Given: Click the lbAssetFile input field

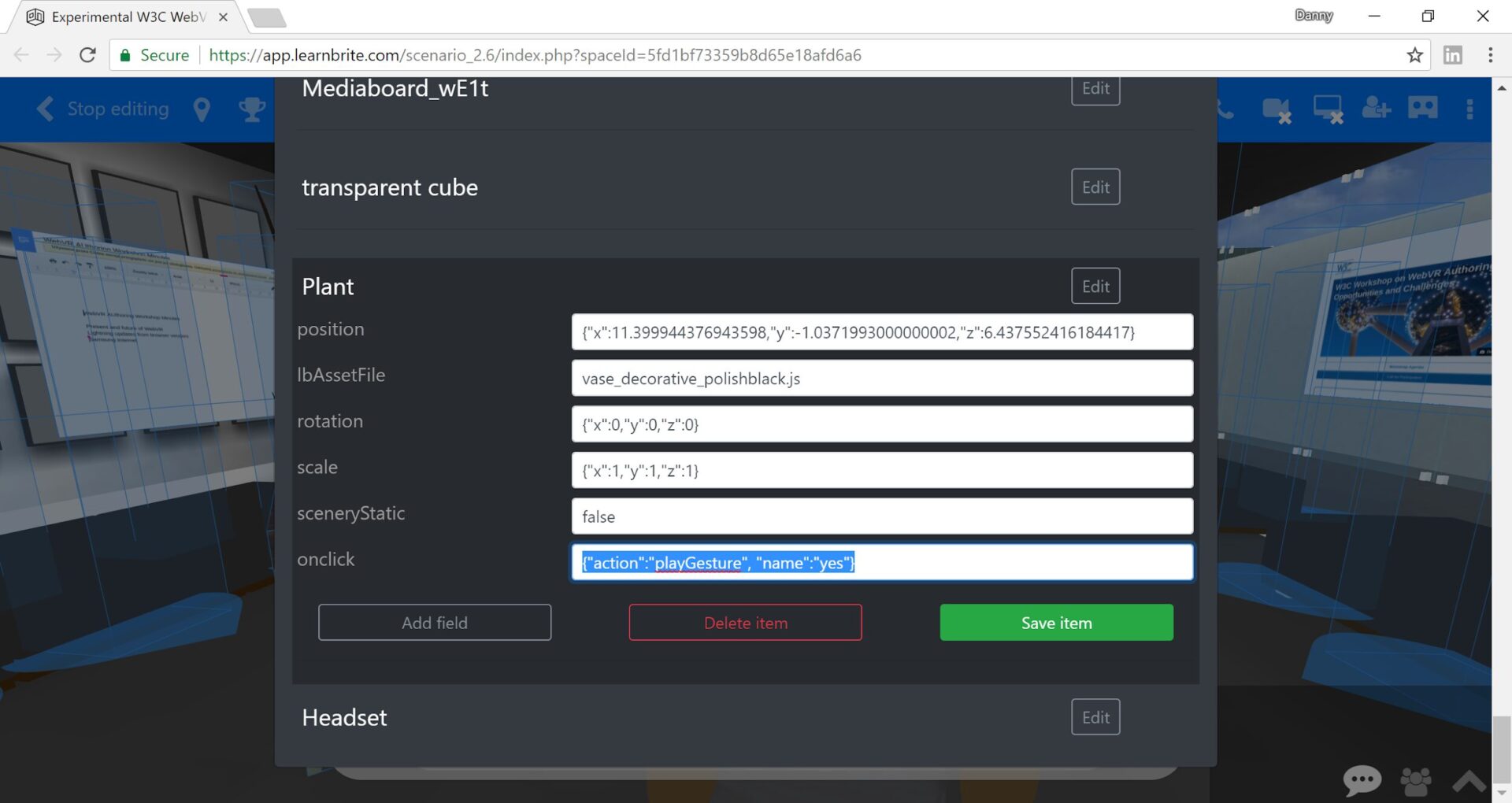Looking at the screenshot, I should coord(882,379).
